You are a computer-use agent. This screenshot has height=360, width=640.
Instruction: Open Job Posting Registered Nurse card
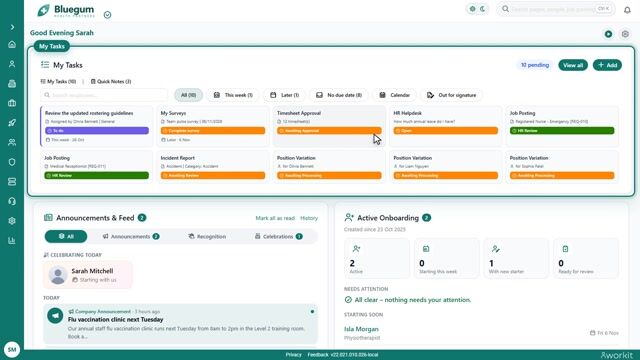point(562,126)
